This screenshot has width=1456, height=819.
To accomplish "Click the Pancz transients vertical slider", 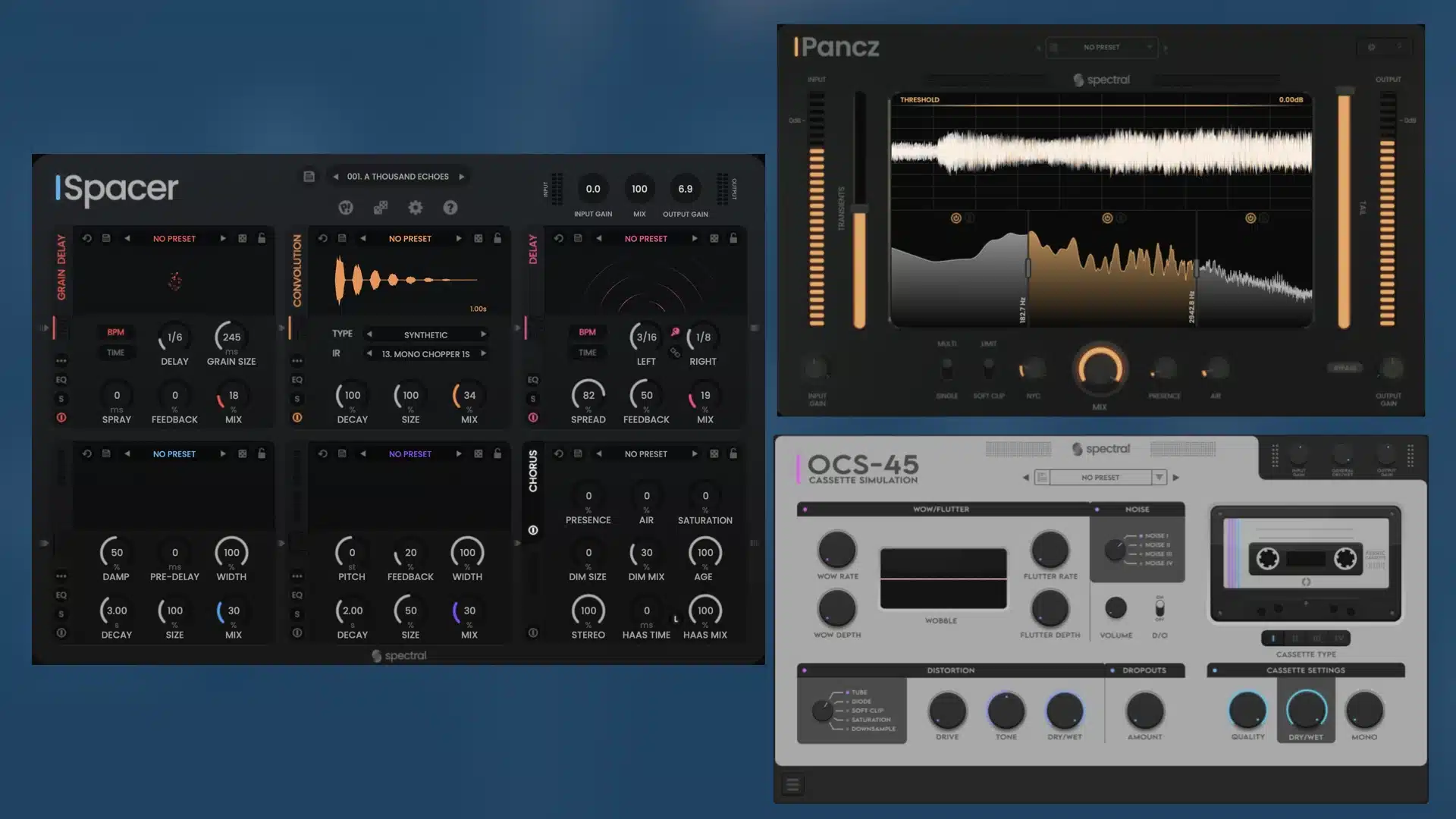I will click(x=860, y=210).
